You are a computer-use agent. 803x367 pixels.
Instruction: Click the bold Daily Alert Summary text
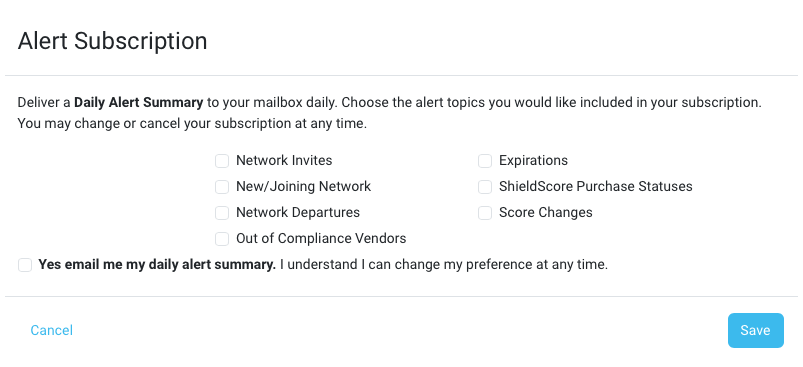139,102
